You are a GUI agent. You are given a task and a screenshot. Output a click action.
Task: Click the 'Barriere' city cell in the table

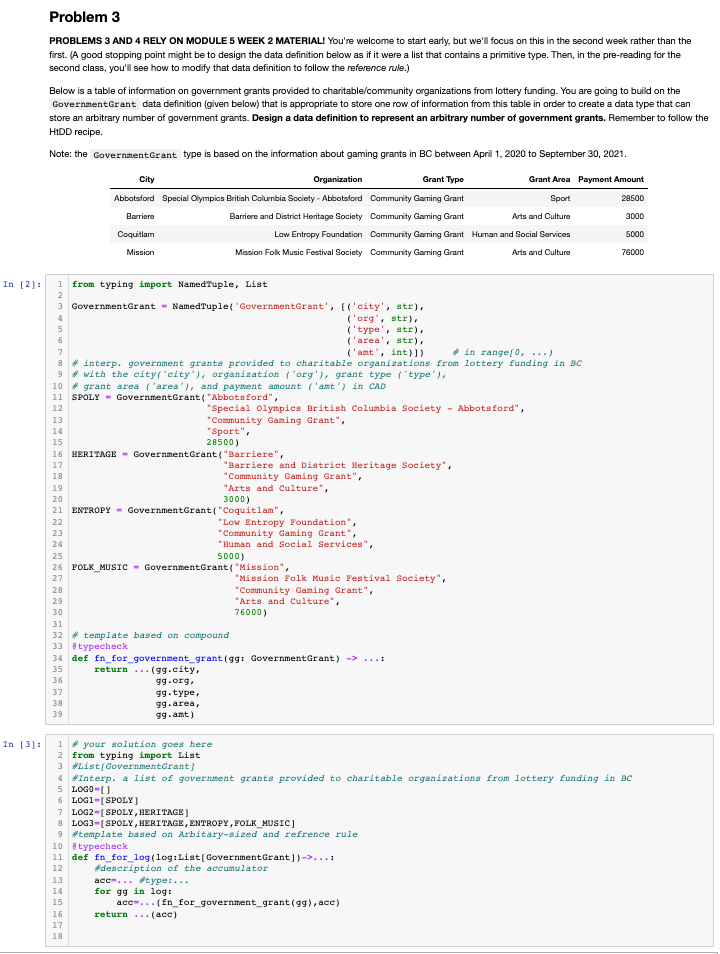pyautogui.click(x=140, y=216)
